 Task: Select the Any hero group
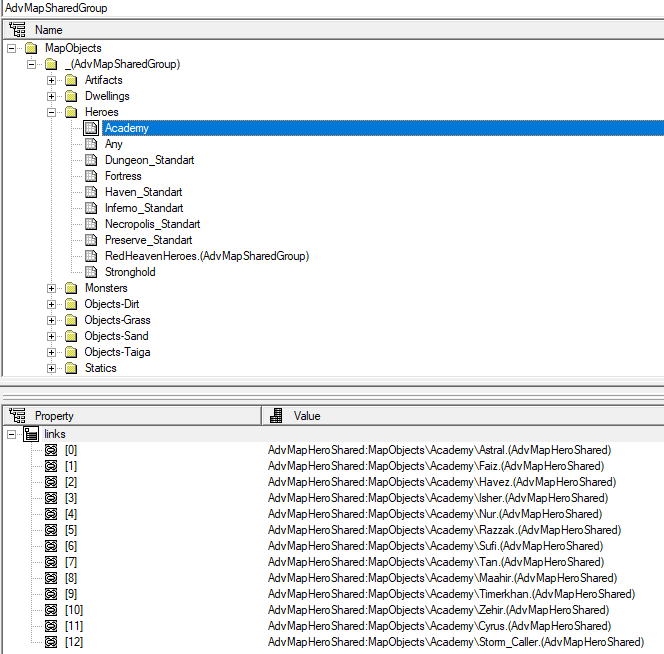(x=114, y=144)
